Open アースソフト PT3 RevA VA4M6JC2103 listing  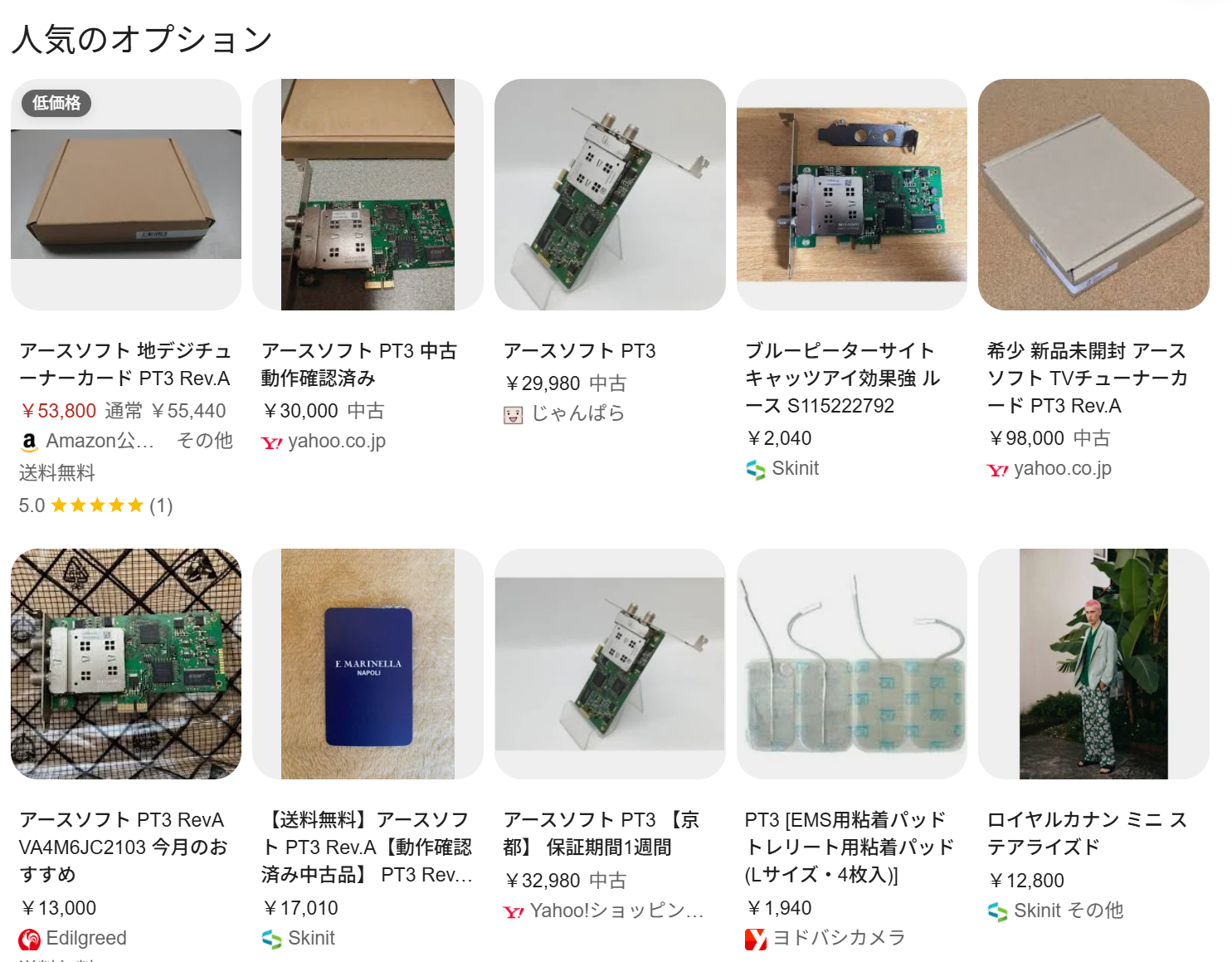pos(123,847)
